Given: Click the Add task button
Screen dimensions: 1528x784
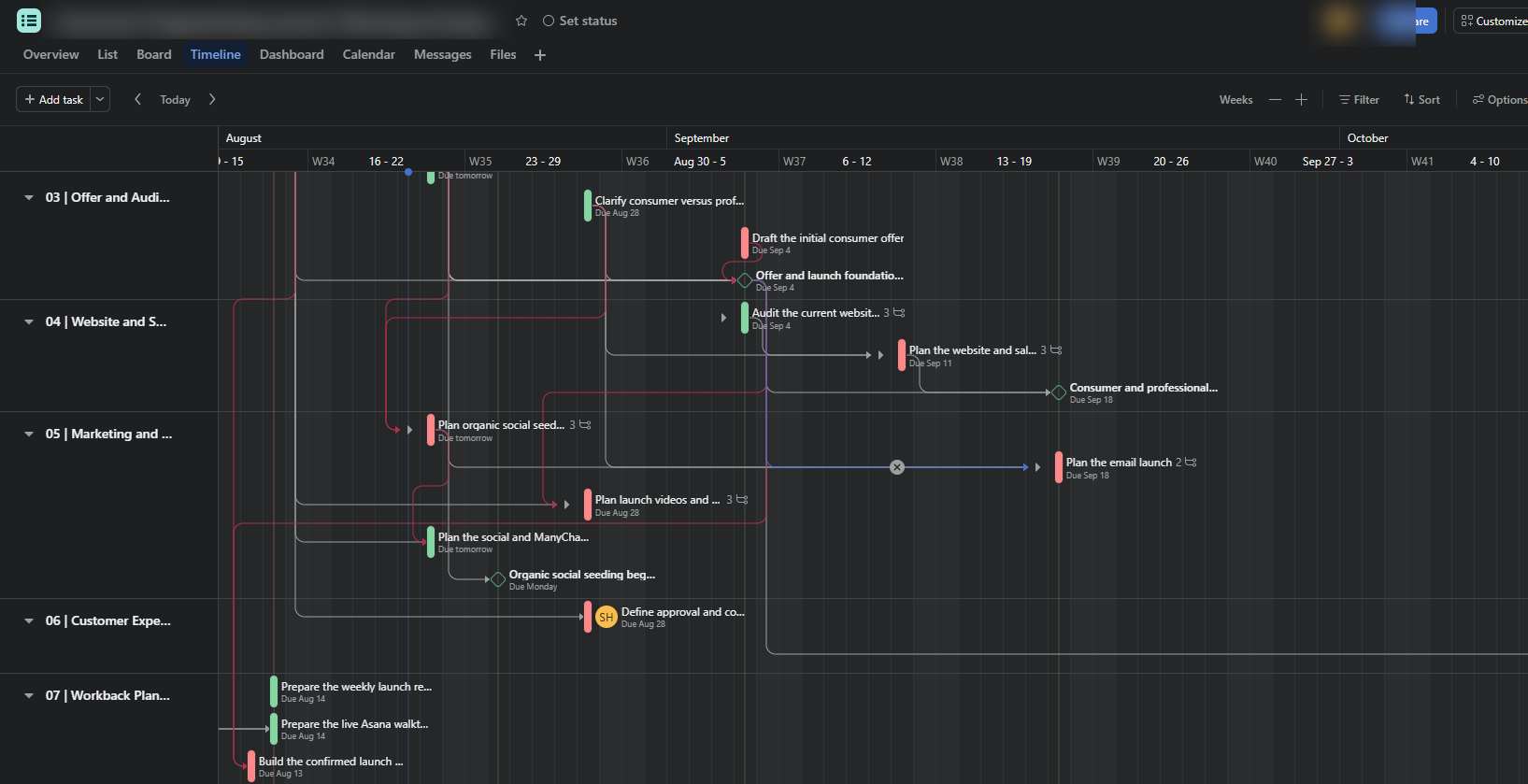Looking at the screenshot, I should [54, 99].
